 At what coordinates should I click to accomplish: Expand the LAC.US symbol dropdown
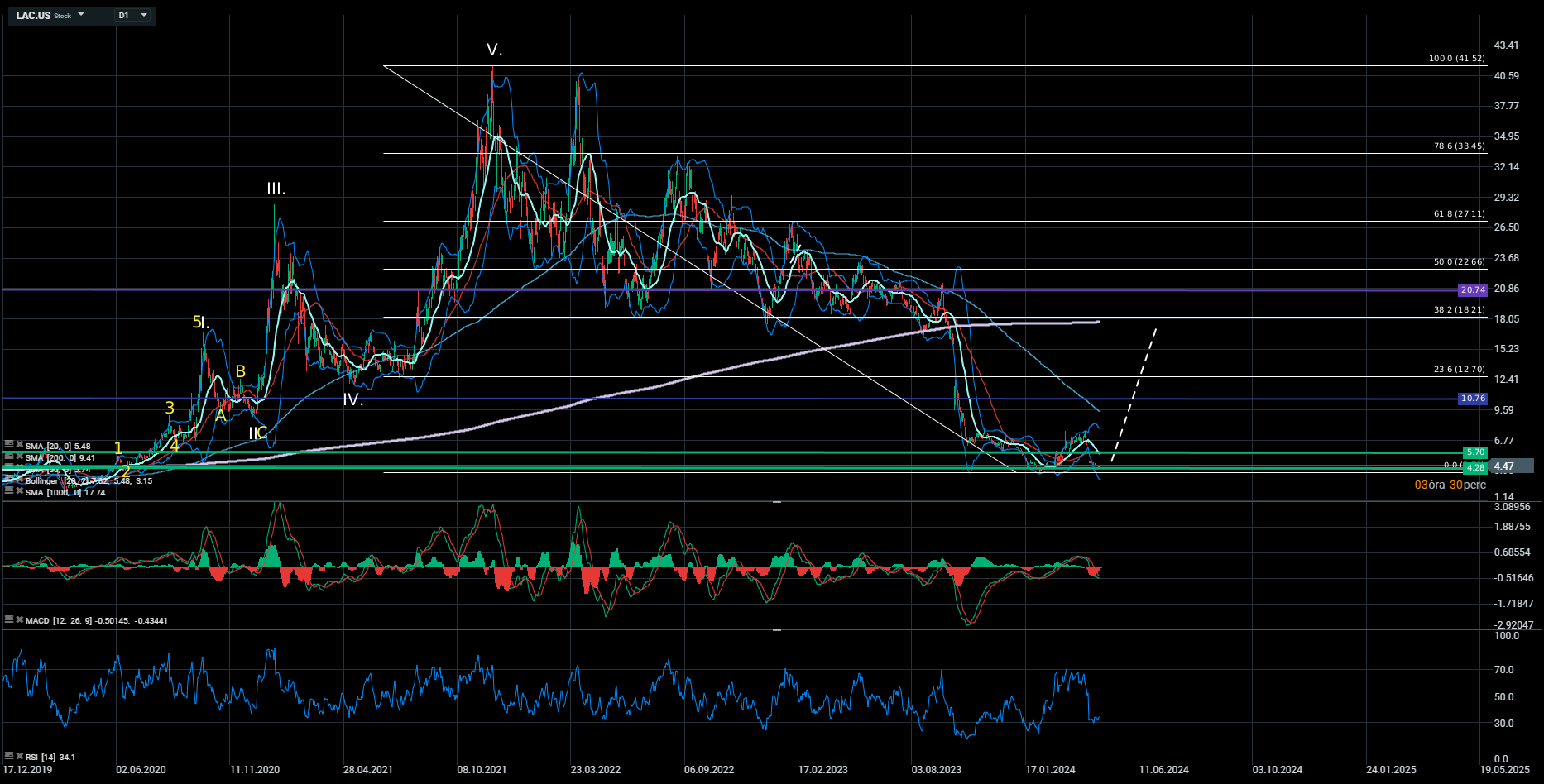pyautogui.click(x=81, y=15)
